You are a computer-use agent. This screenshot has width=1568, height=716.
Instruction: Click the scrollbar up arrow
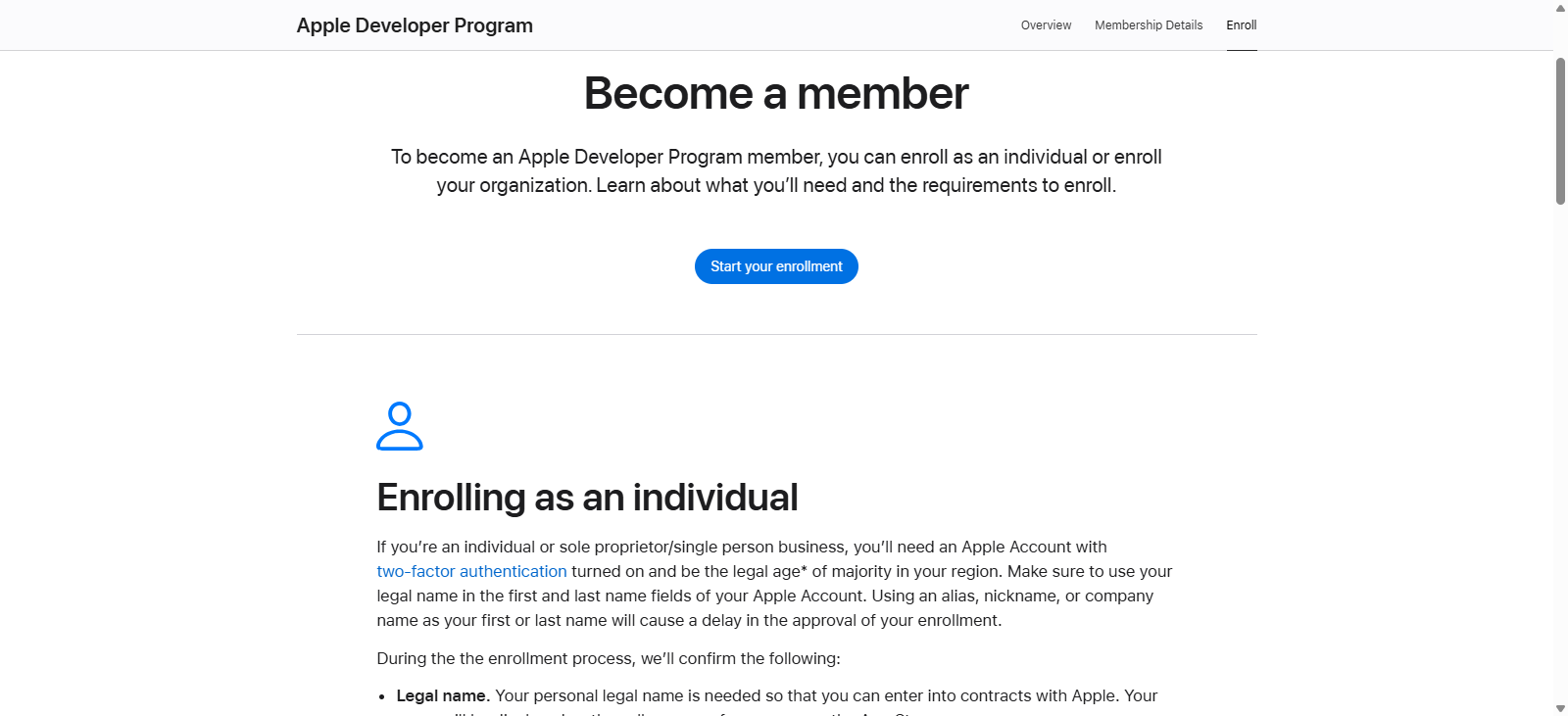click(1560, 8)
